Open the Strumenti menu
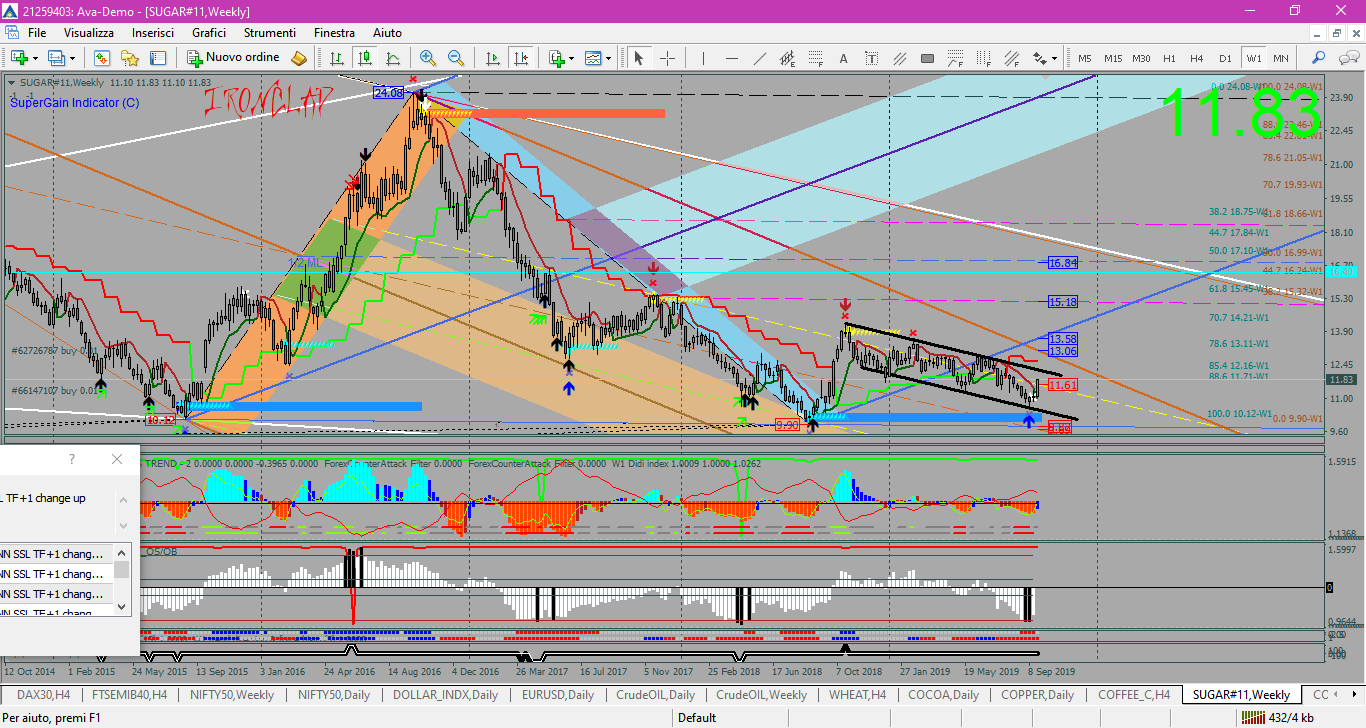 pos(270,33)
